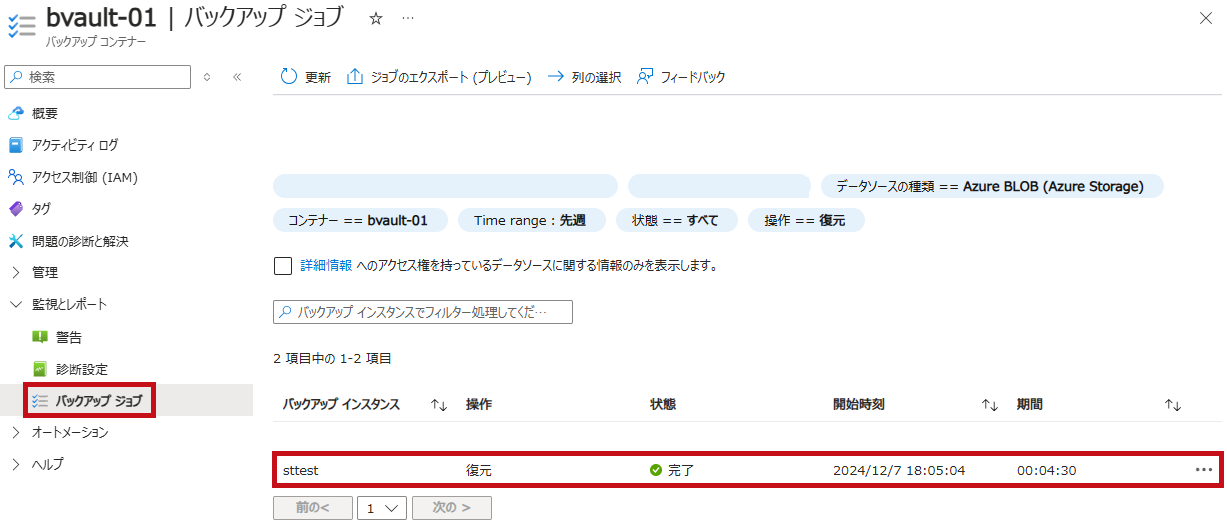The image size is (1227, 527).
Task: Click the expand/collapse arrows next to search box
Action: coord(207,77)
